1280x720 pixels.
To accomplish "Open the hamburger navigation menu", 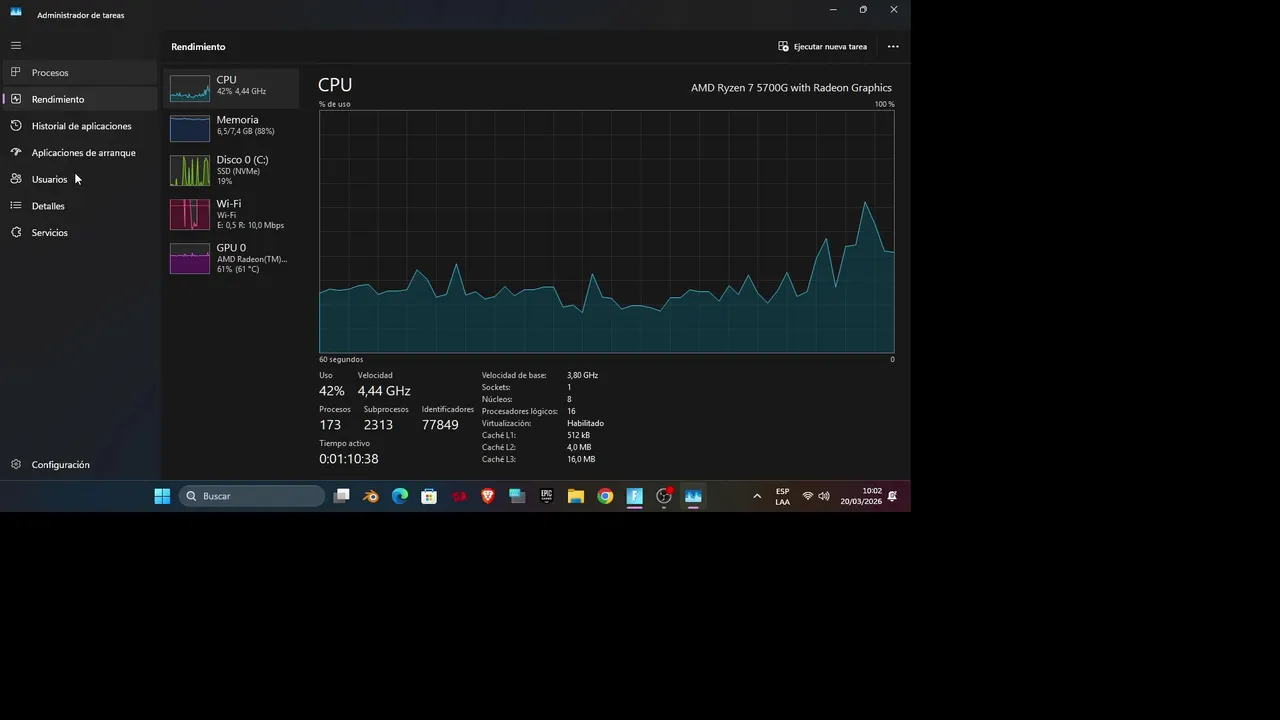I will pyautogui.click(x=16, y=45).
